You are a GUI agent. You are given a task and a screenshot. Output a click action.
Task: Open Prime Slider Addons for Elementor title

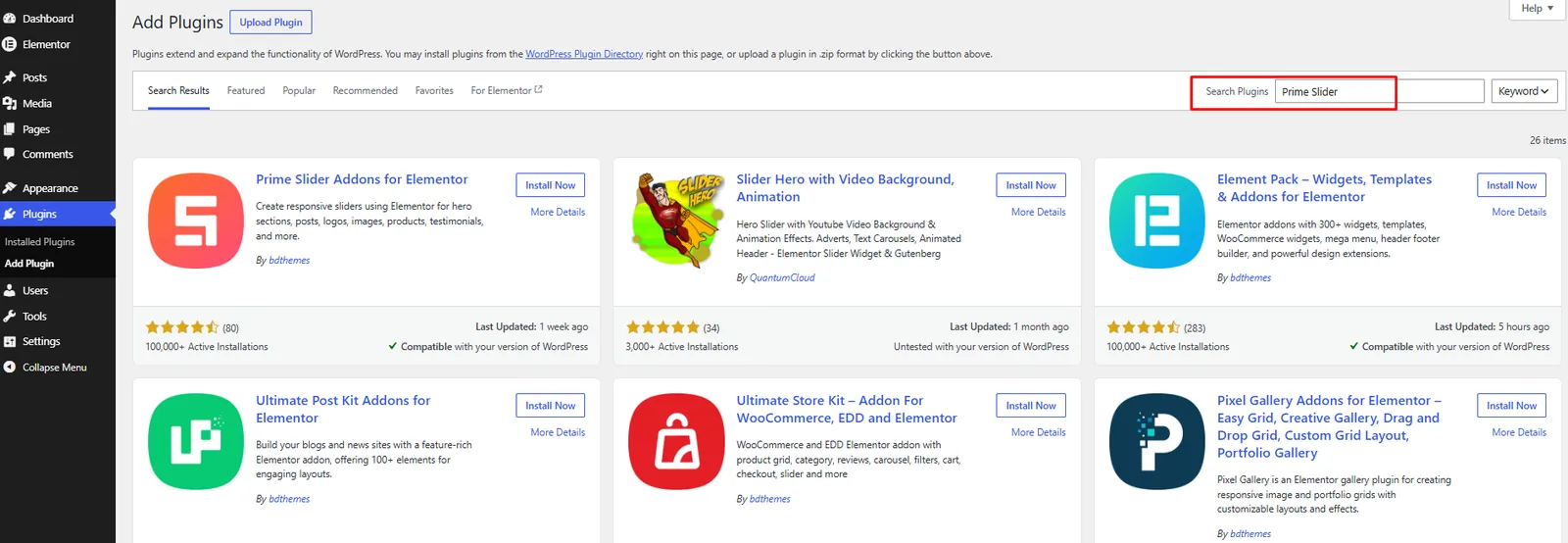coord(362,179)
